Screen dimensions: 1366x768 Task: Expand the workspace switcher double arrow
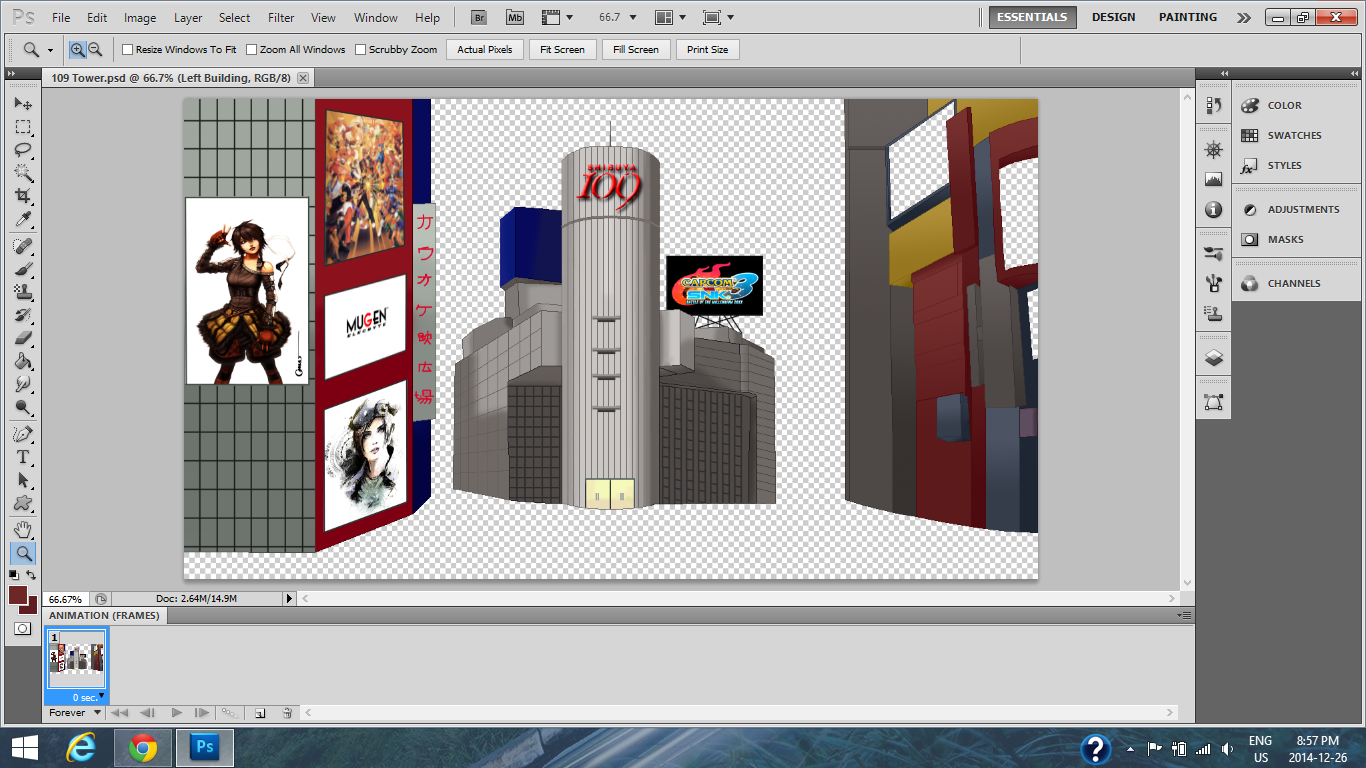pyautogui.click(x=1243, y=18)
